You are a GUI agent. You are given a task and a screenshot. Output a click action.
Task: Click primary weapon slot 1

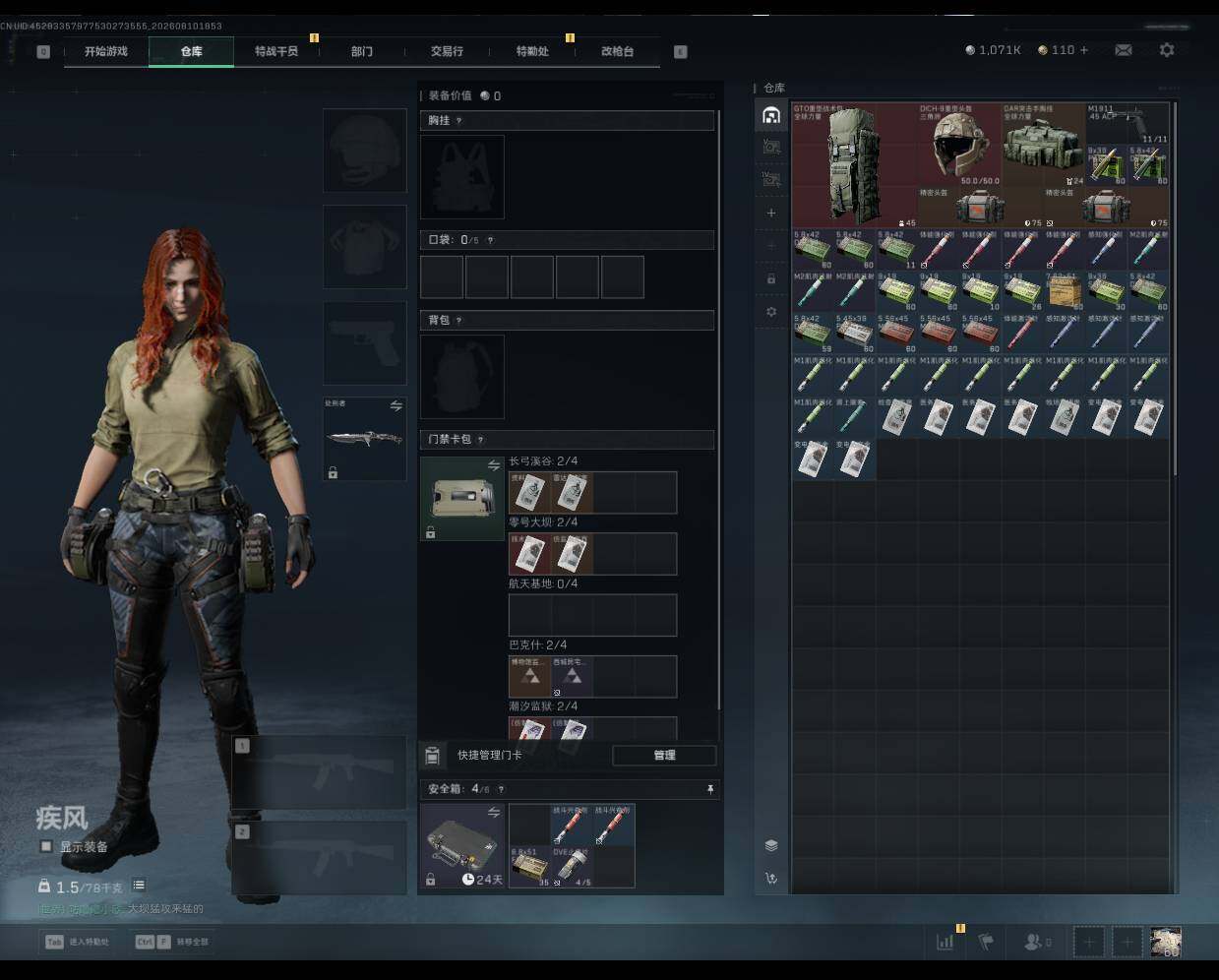(319, 772)
